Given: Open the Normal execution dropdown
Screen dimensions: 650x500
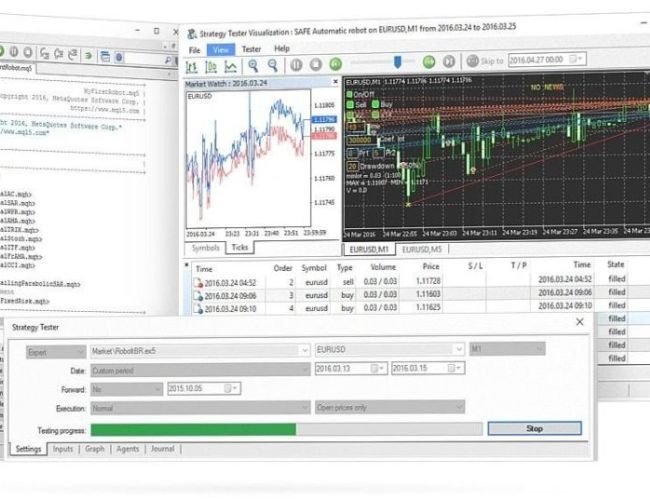Looking at the screenshot, I should pos(200,408).
